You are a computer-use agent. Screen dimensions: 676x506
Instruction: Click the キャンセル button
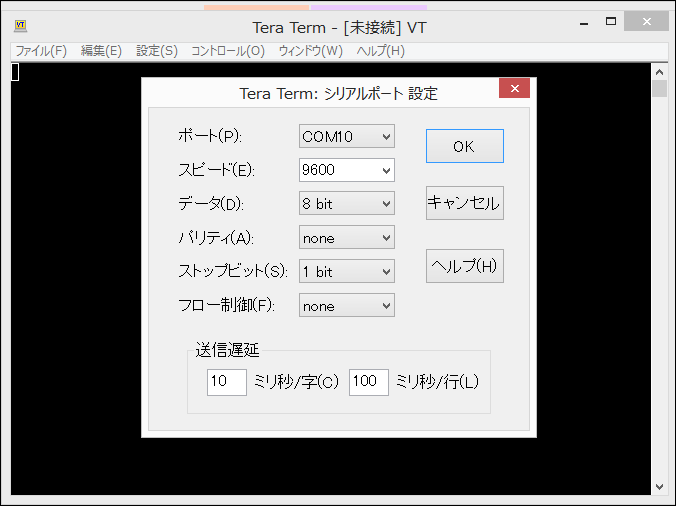point(465,203)
